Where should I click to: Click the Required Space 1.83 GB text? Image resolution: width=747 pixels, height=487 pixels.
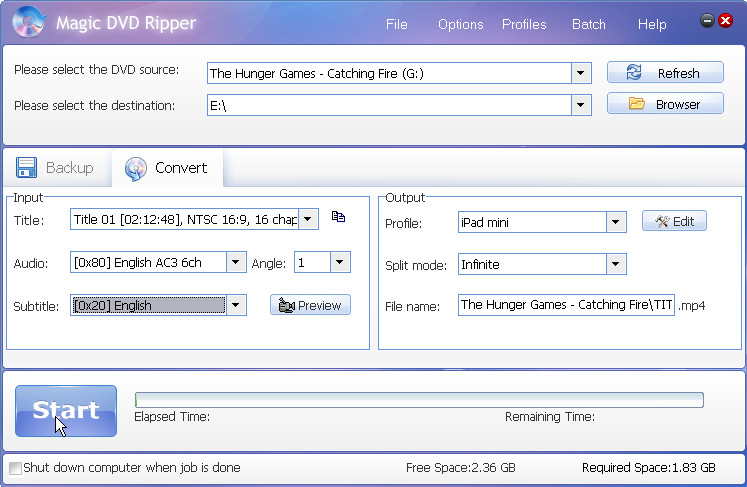click(x=648, y=468)
